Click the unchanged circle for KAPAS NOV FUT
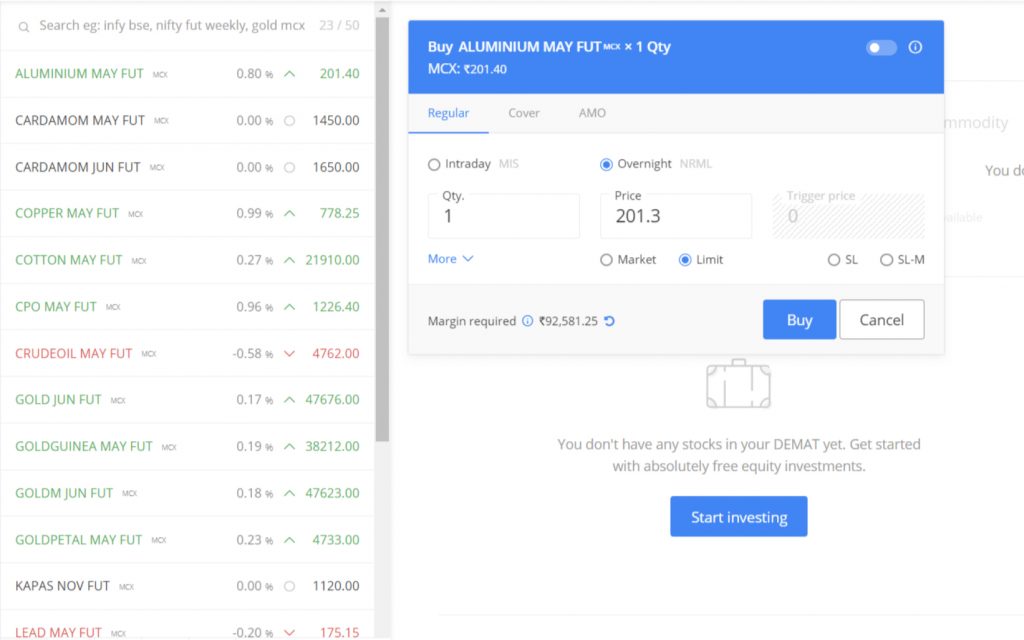Image resolution: width=1024 pixels, height=640 pixels. (x=289, y=586)
